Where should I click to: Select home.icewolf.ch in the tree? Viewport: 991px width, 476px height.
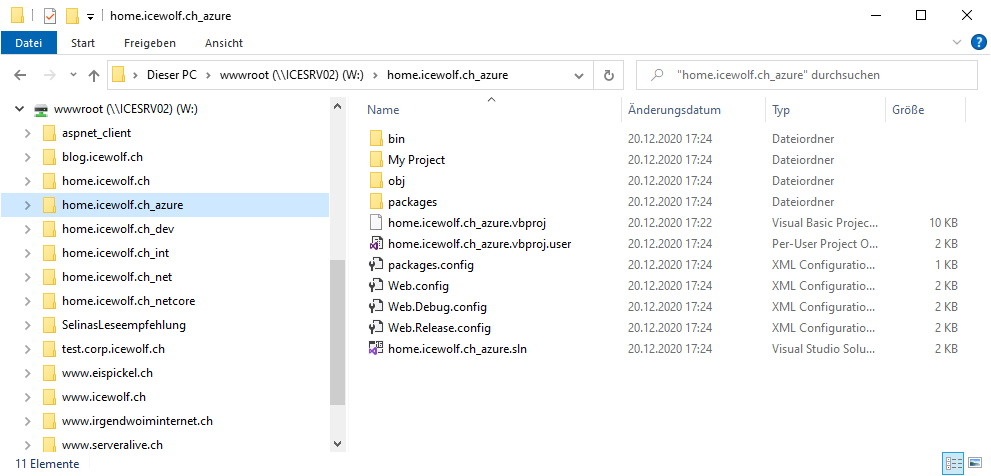point(106,181)
